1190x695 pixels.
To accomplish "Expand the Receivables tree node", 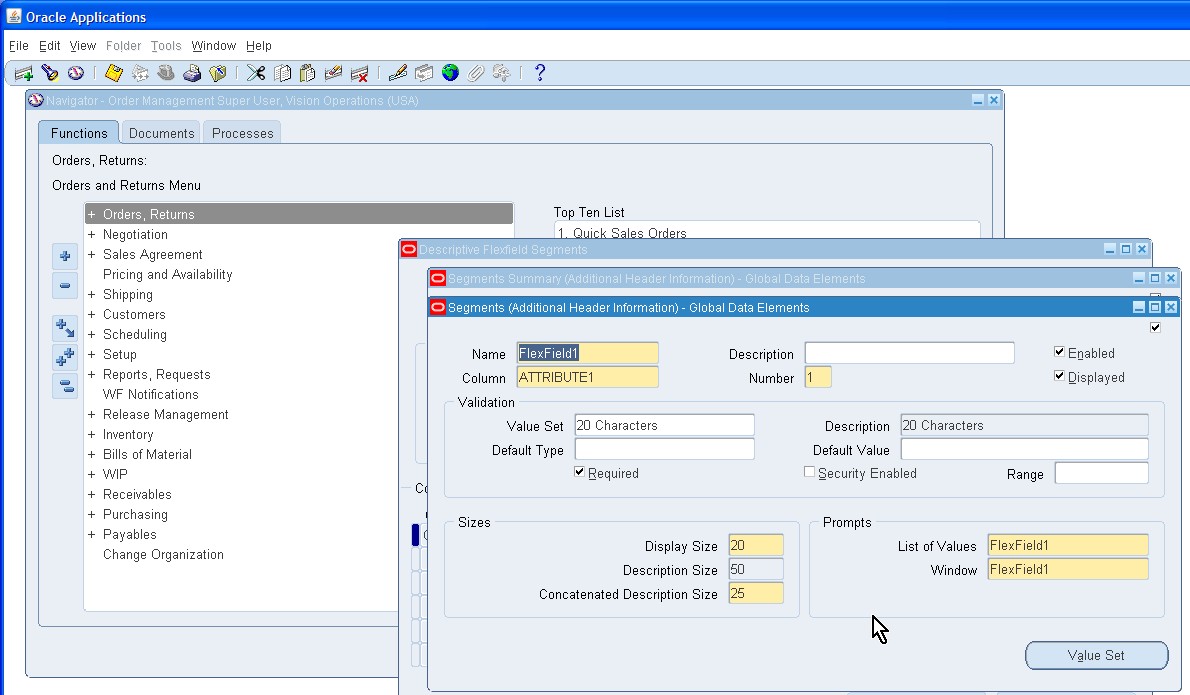I will pos(91,495).
